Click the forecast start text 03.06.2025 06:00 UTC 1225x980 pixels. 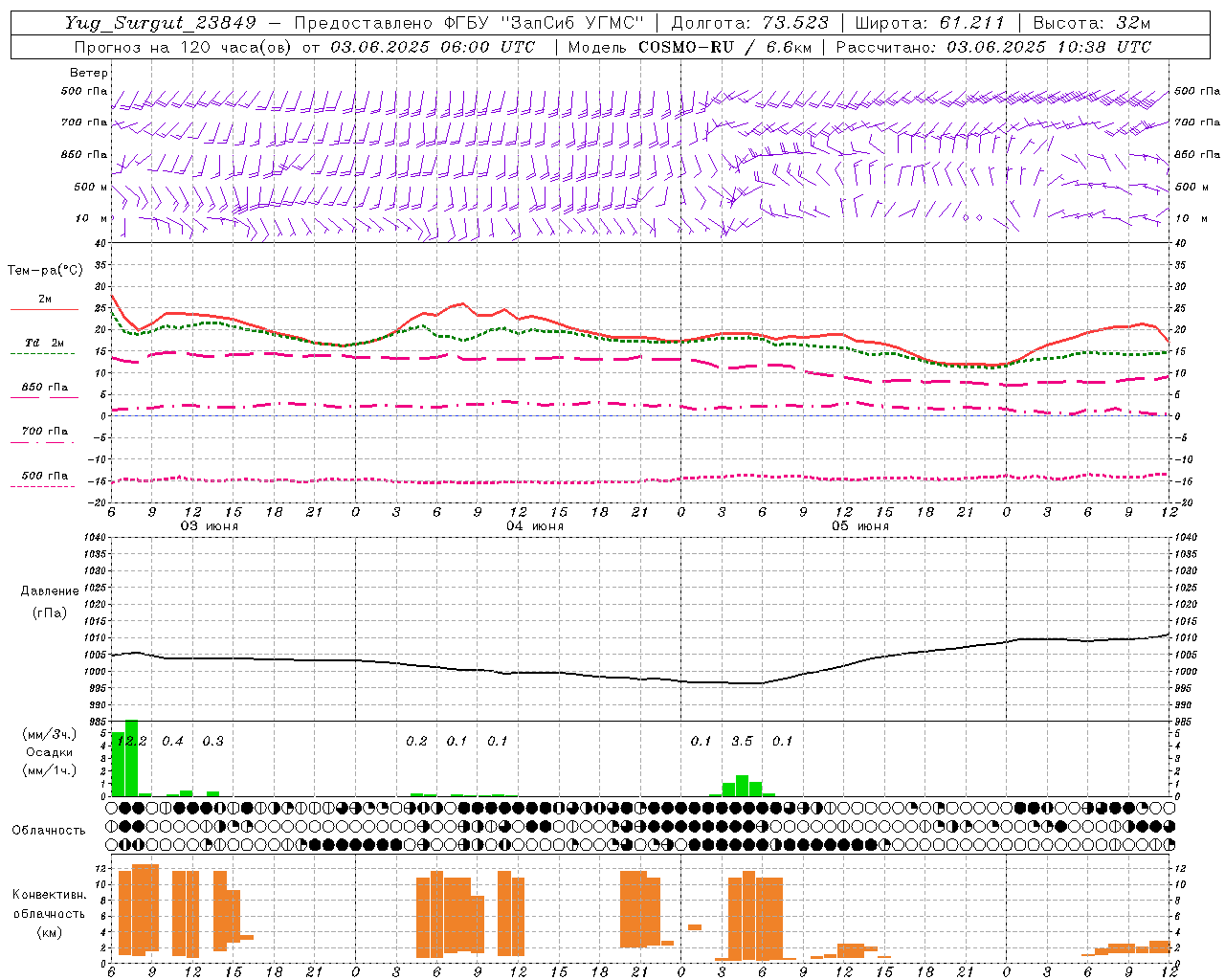click(433, 47)
